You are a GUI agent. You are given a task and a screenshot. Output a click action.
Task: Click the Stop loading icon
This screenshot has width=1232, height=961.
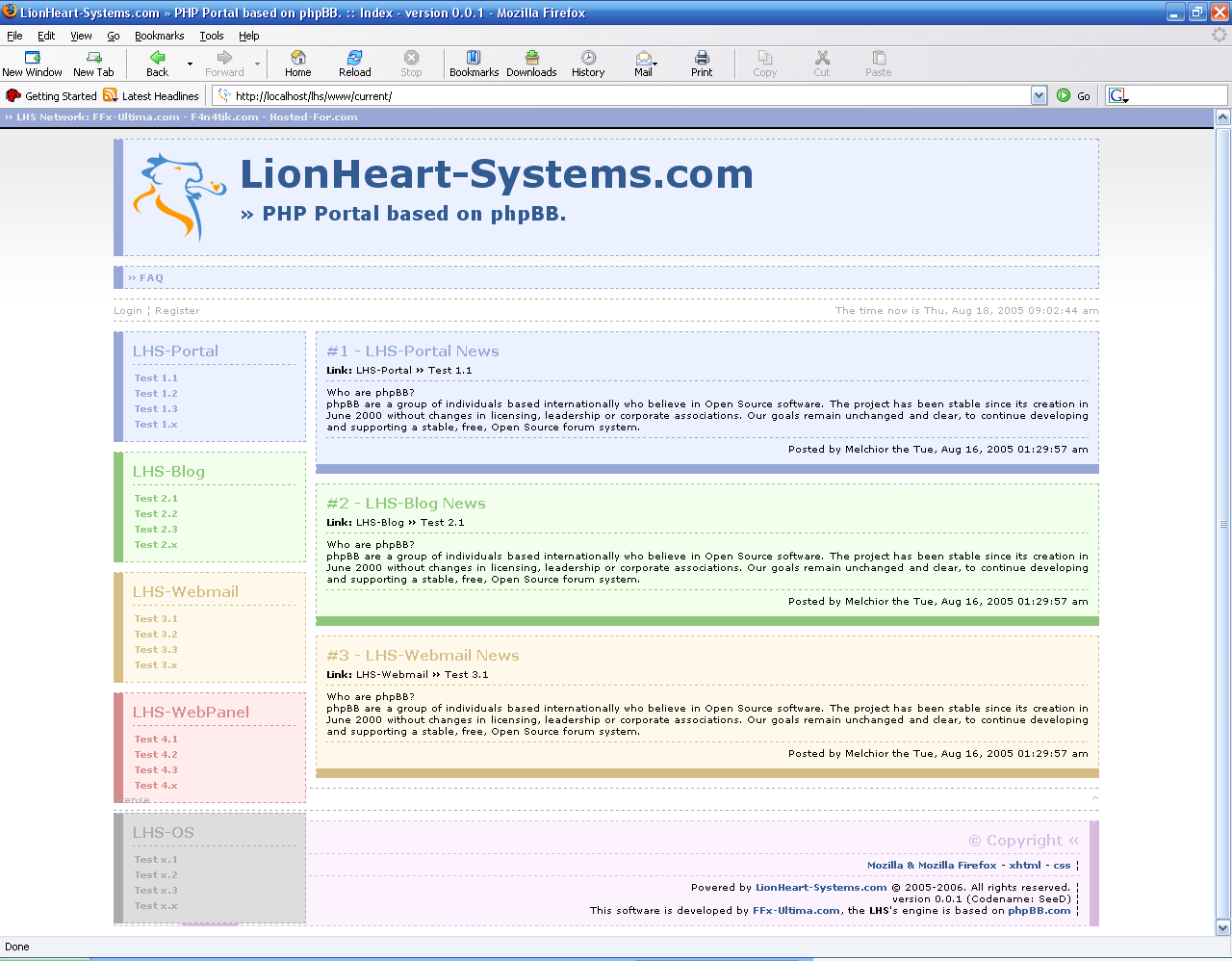(x=411, y=65)
